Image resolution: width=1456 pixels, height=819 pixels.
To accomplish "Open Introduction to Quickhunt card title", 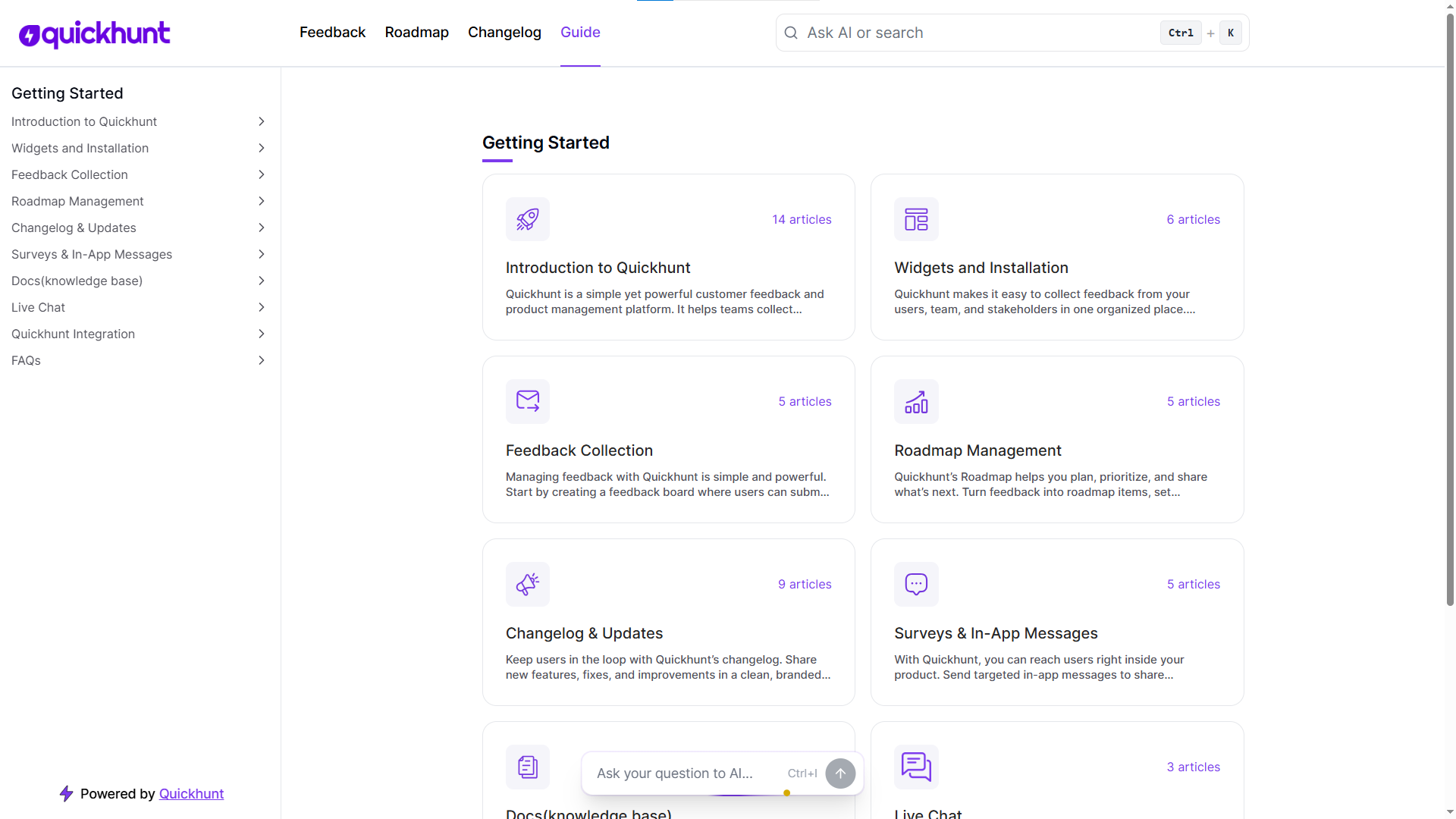I will coord(598,268).
